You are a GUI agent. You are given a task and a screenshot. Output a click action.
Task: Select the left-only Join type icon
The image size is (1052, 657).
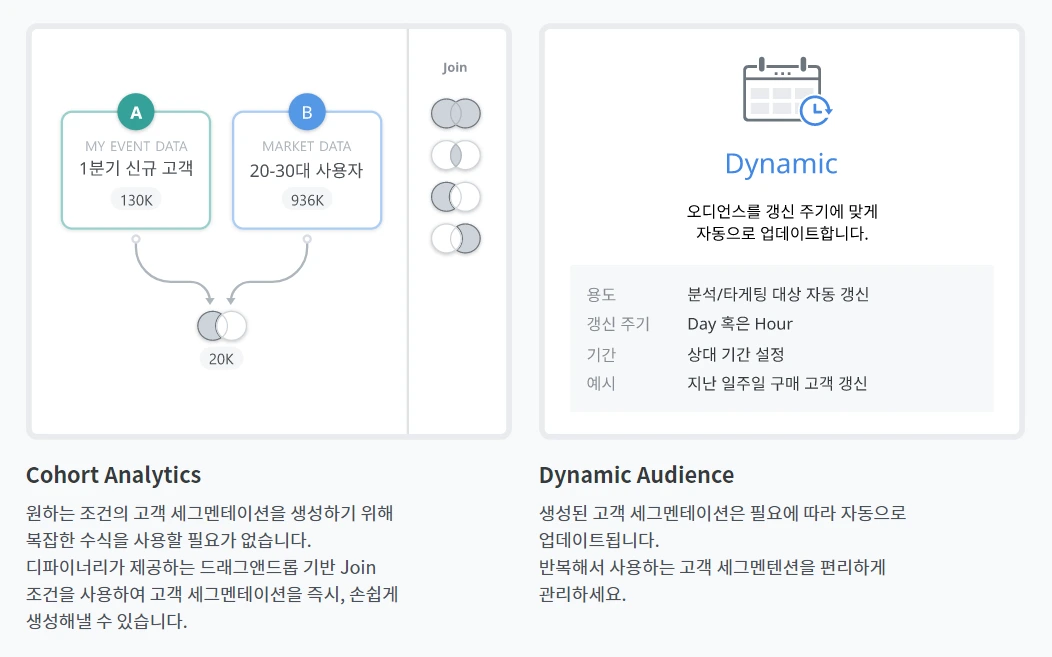[x=456, y=197]
